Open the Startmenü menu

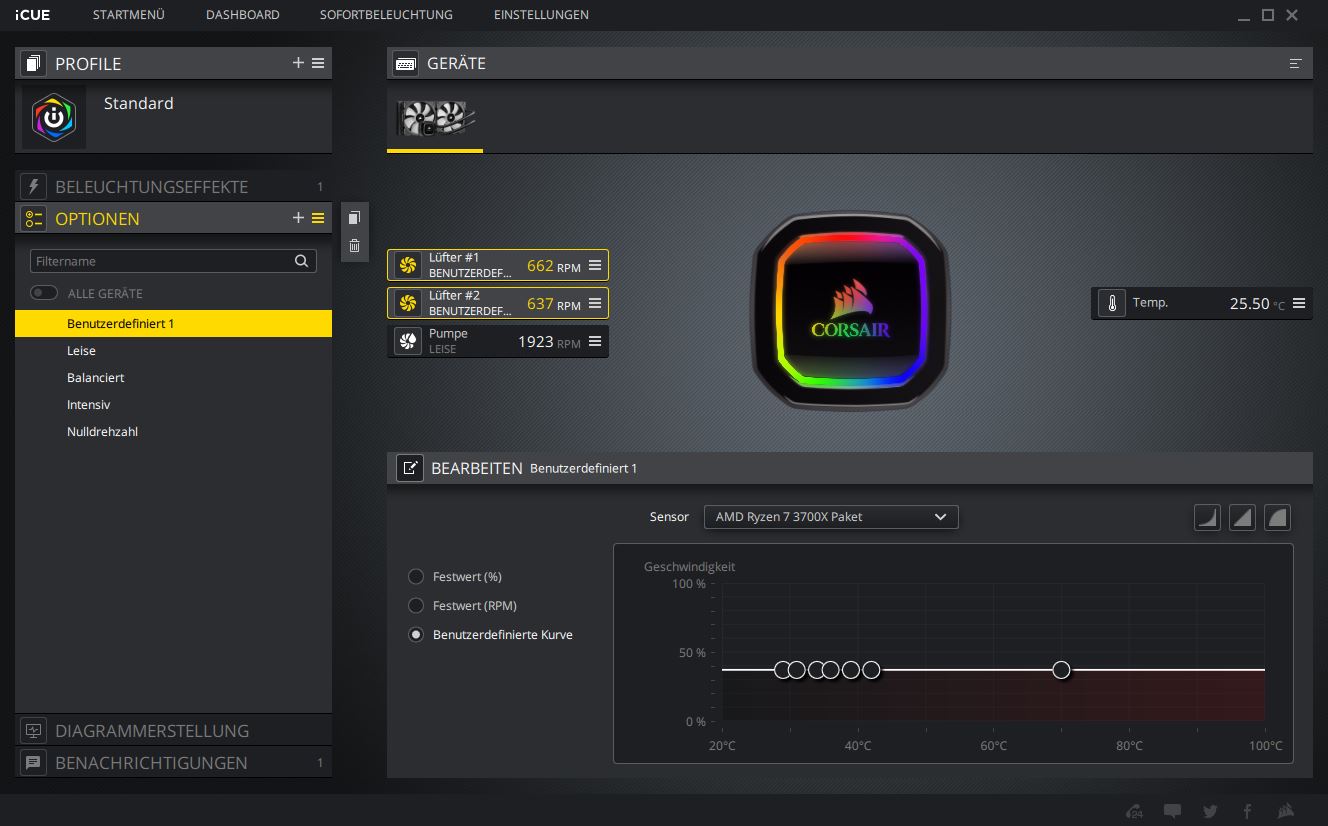pos(128,15)
